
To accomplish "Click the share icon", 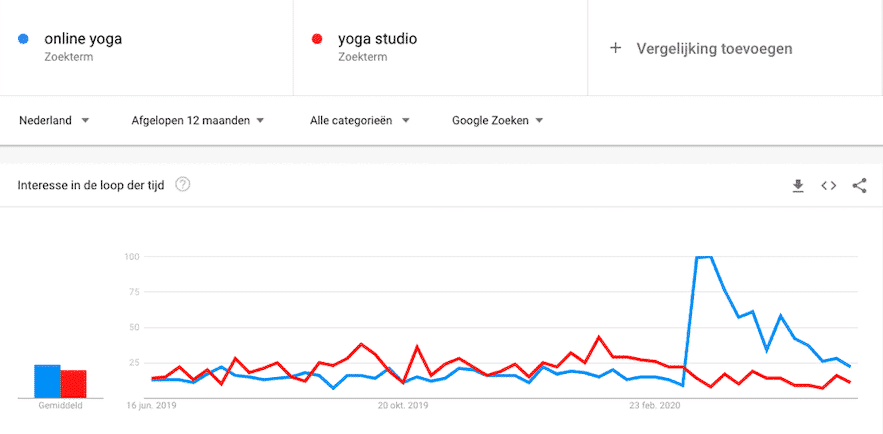I will (859, 185).
